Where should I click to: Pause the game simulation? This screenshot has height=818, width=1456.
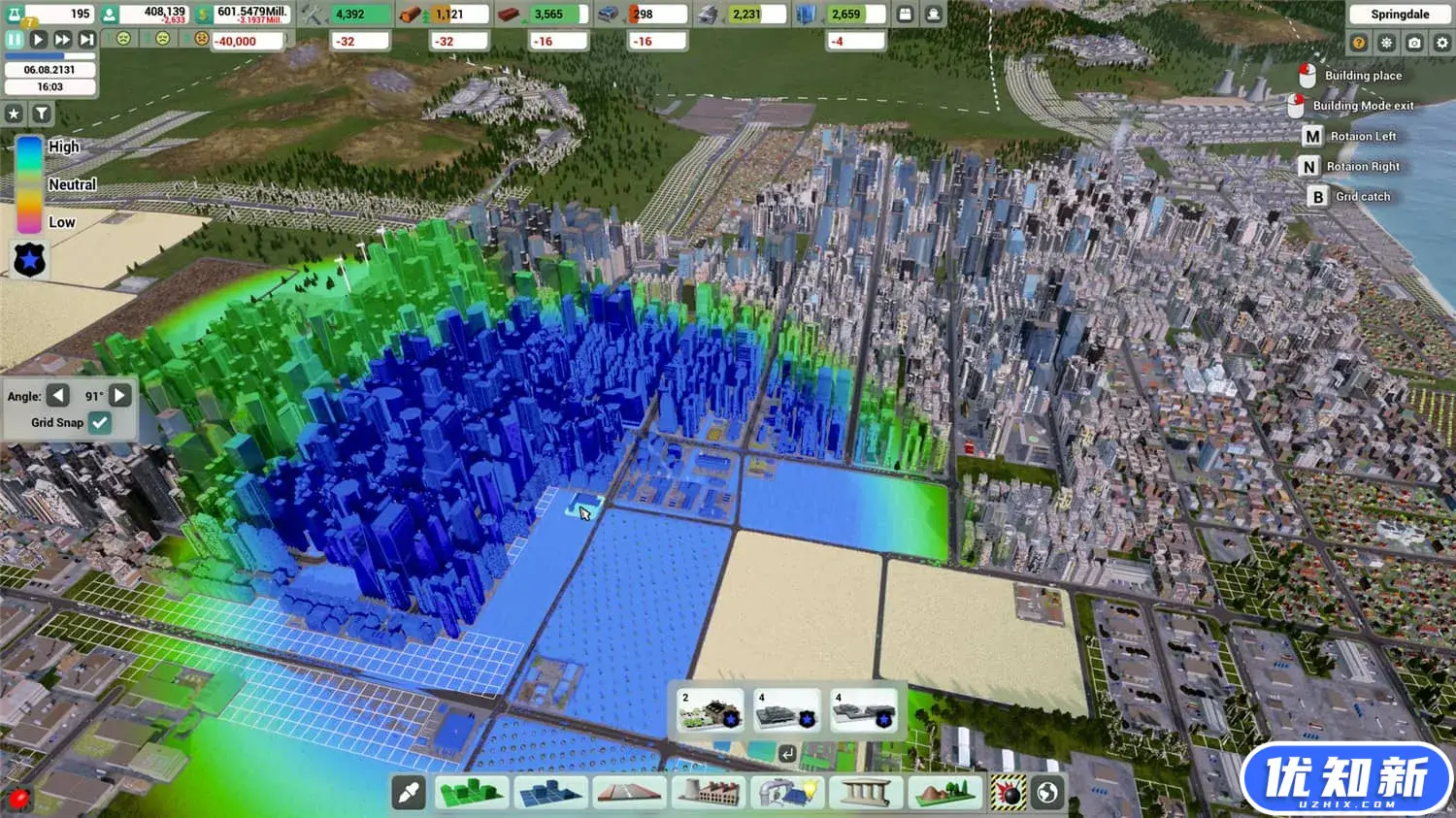pyautogui.click(x=15, y=40)
